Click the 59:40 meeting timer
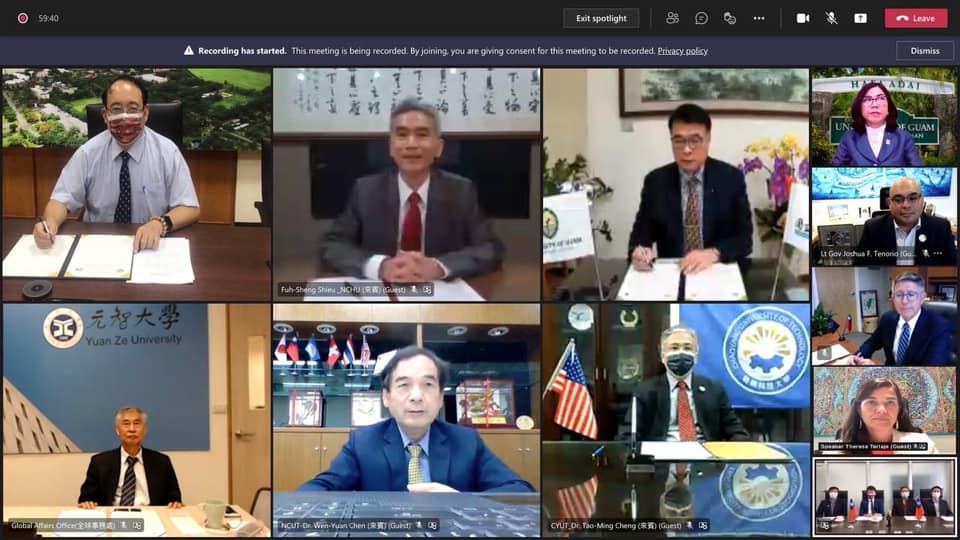The image size is (960, 540). [48, 18]
